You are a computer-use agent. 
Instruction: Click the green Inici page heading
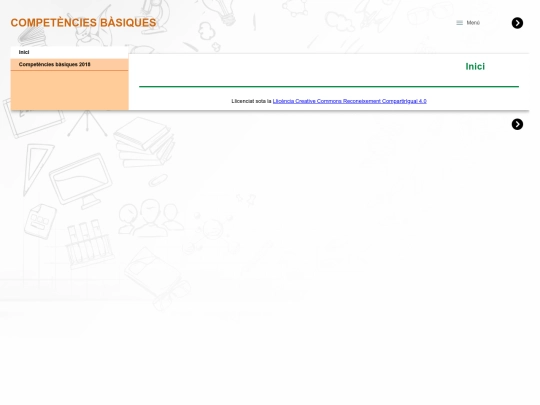click(475, 66)
